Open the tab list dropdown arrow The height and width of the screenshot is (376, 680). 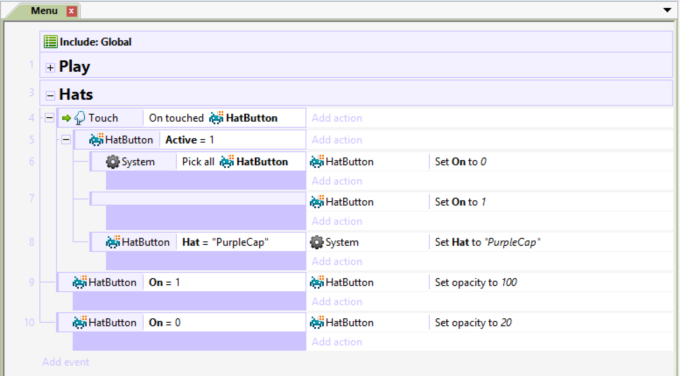tap(667, 10)
